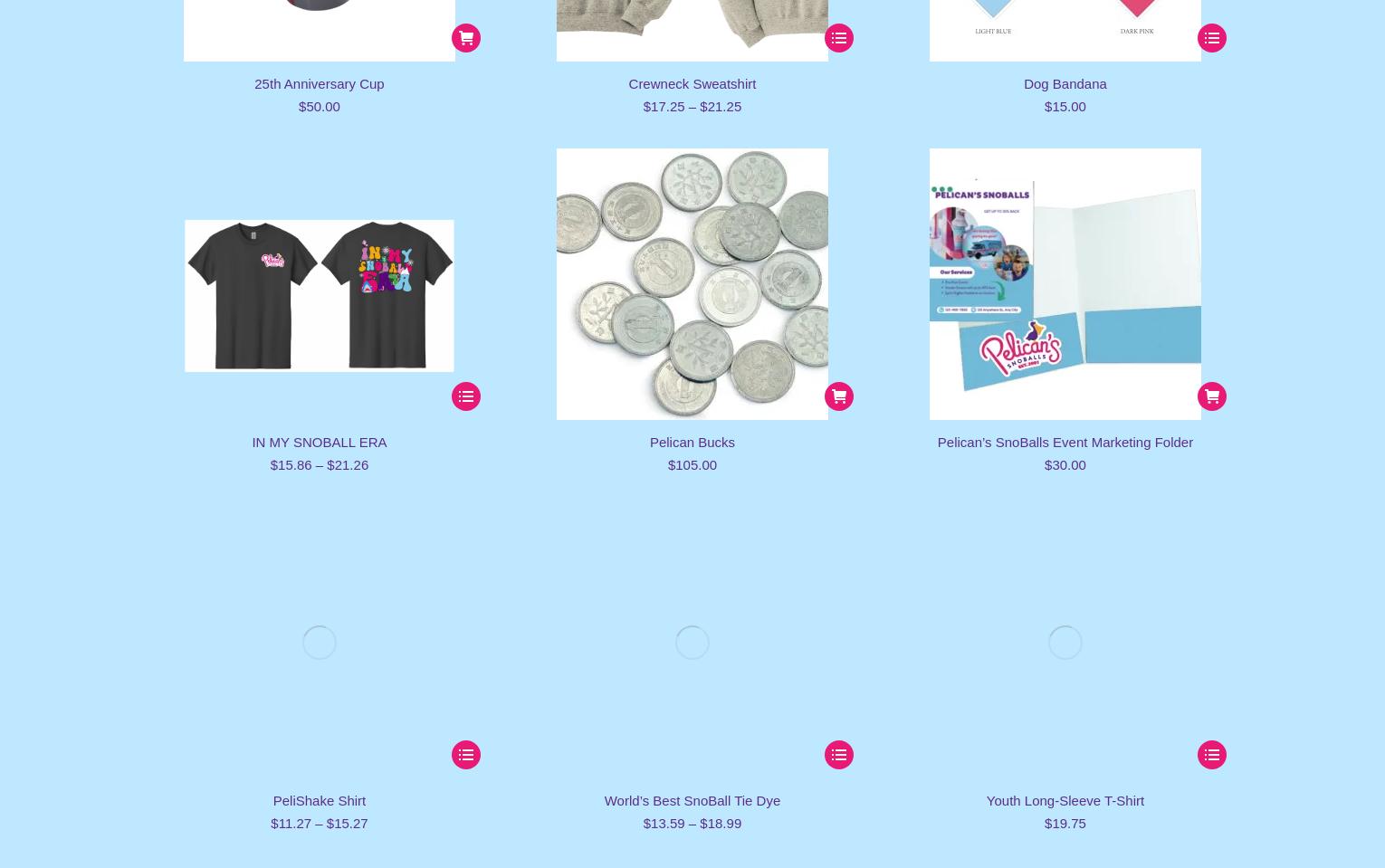Add Pelican Bucks to cart via icon
This screenshot has height=868, width=1385.
[839, 396]
